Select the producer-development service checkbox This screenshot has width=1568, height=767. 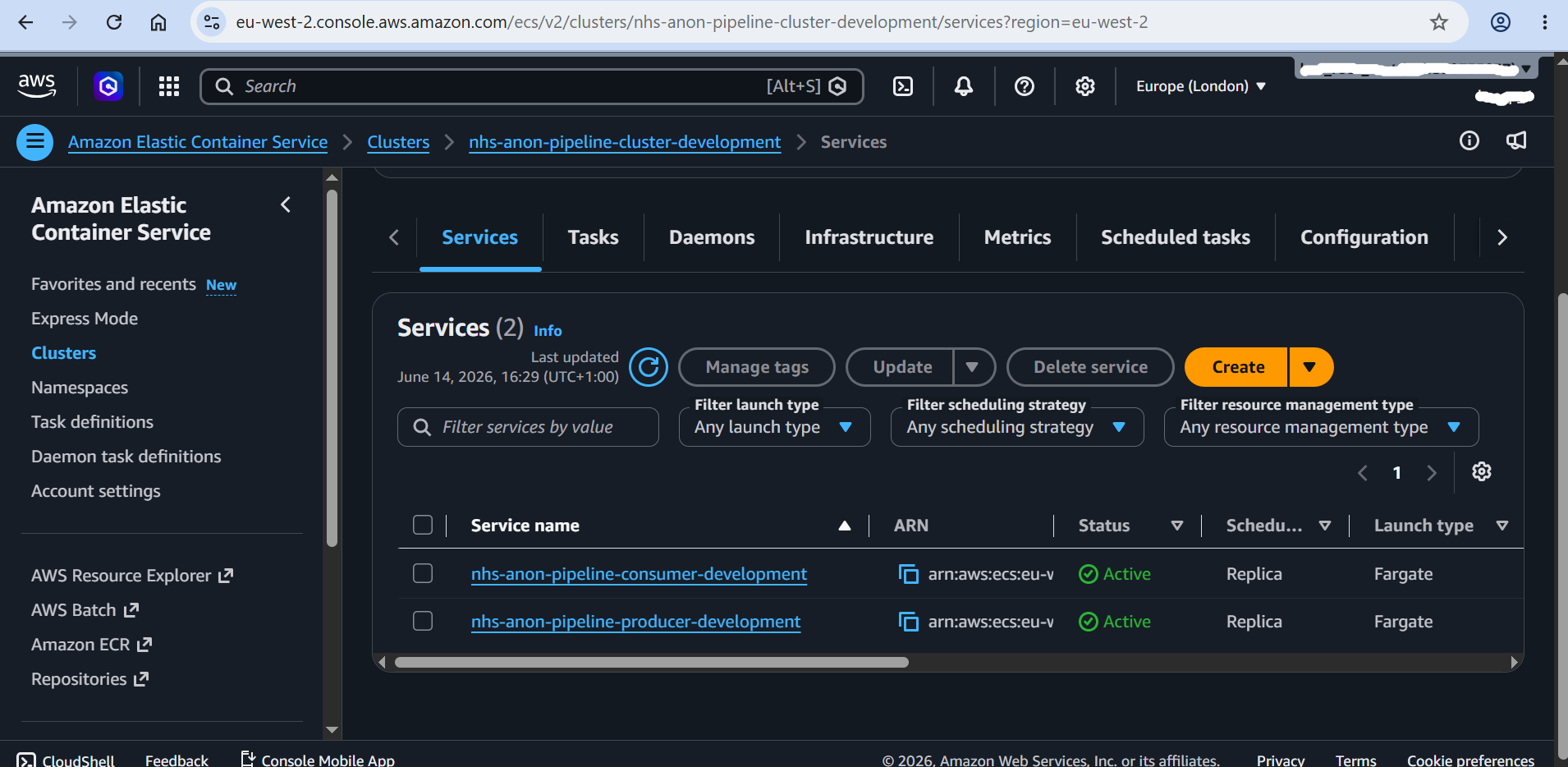pos(423,621)
